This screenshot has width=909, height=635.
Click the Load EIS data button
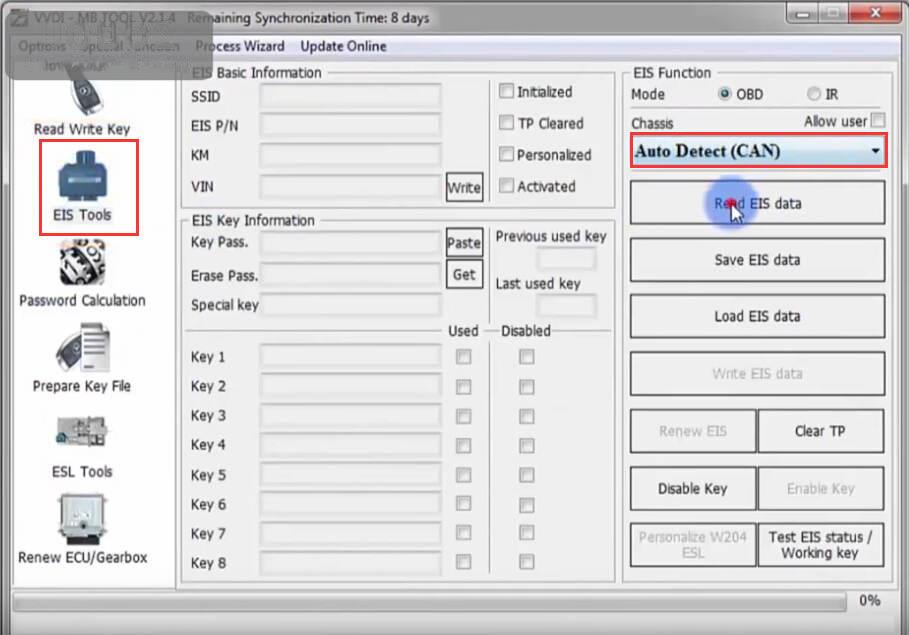pyautogui.click(x=758, y=316)
